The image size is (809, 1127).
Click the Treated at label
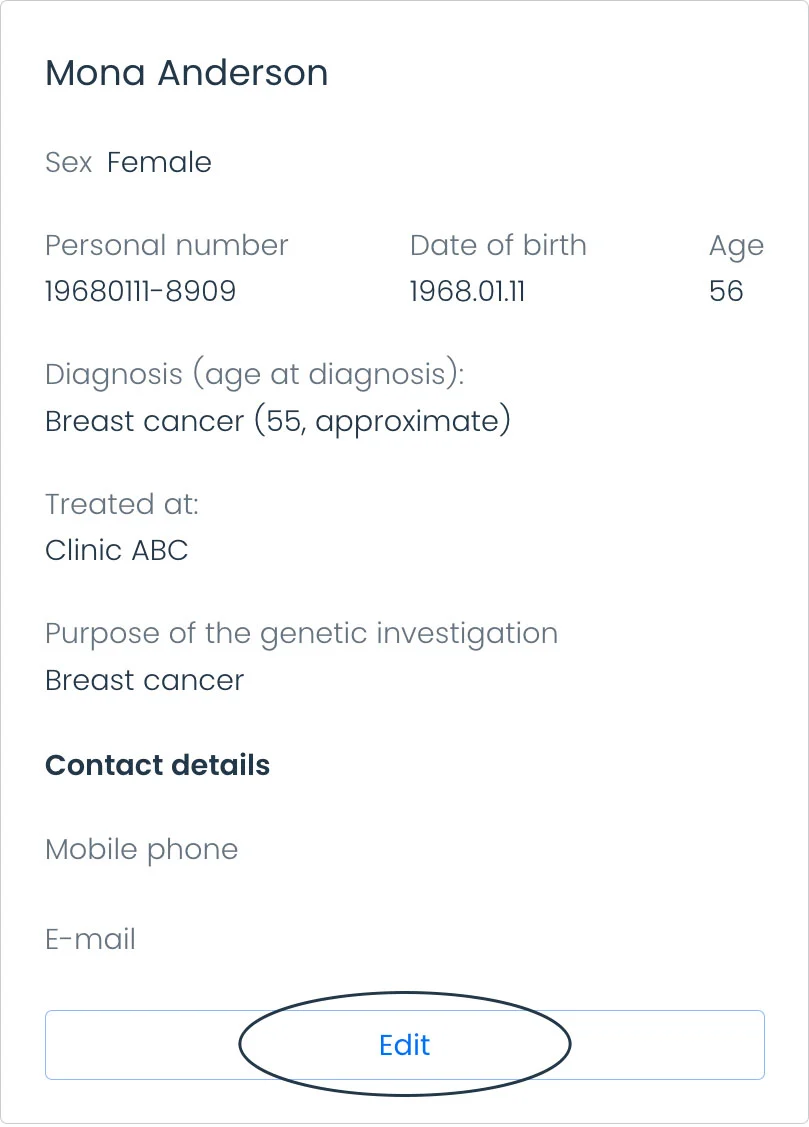(122, 504)
